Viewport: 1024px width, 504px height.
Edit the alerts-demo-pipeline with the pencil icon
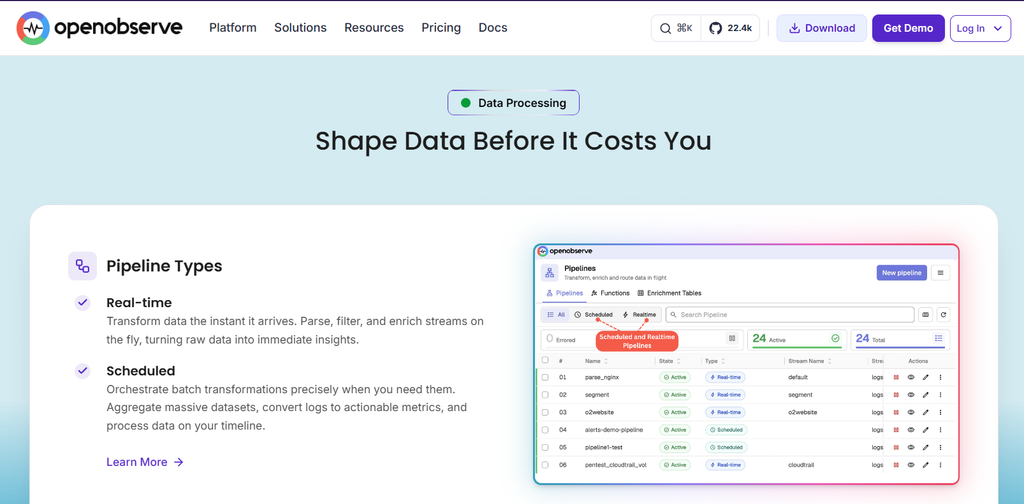coord(925,430)
